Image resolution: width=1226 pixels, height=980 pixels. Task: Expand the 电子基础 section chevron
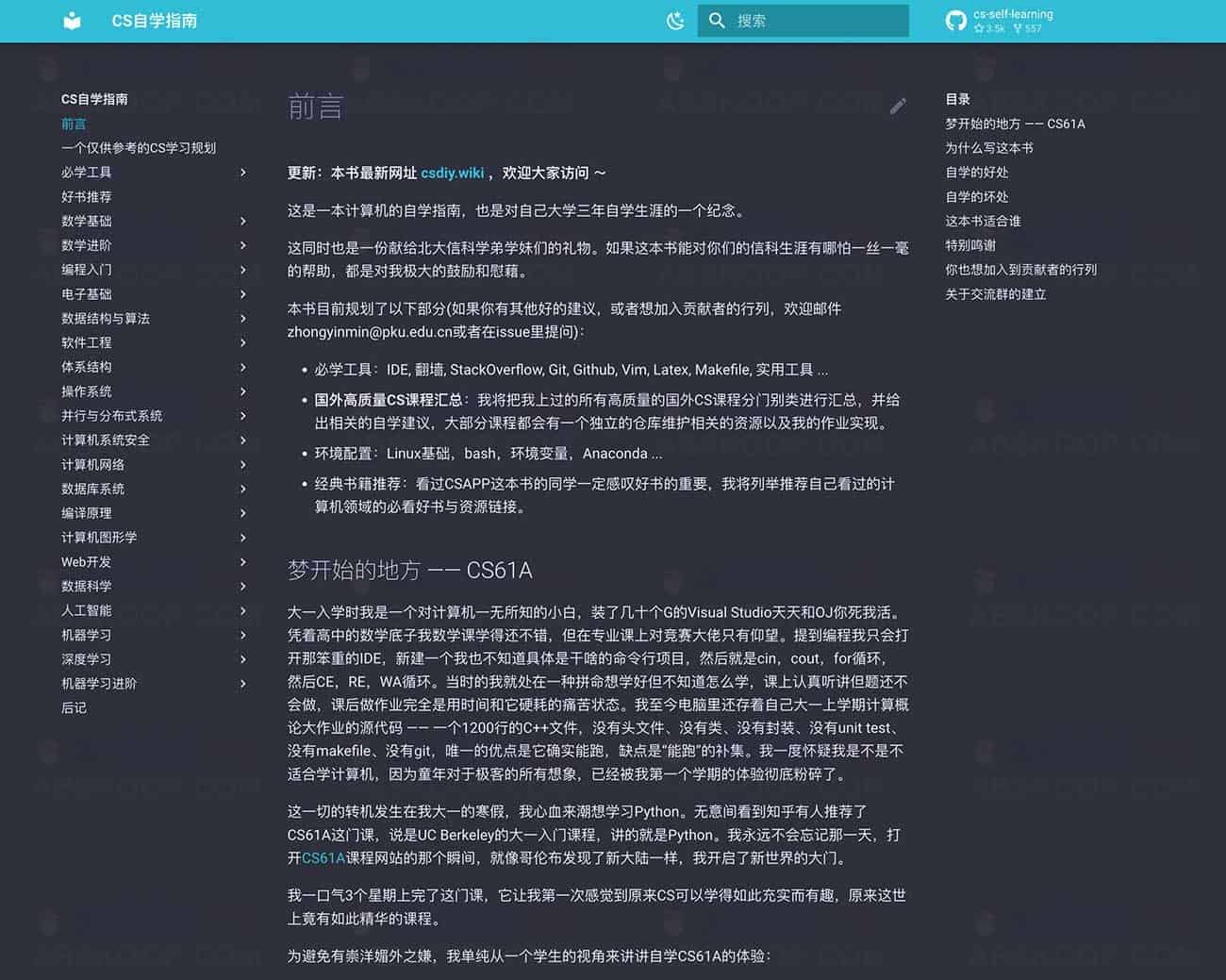pos(243,294)
